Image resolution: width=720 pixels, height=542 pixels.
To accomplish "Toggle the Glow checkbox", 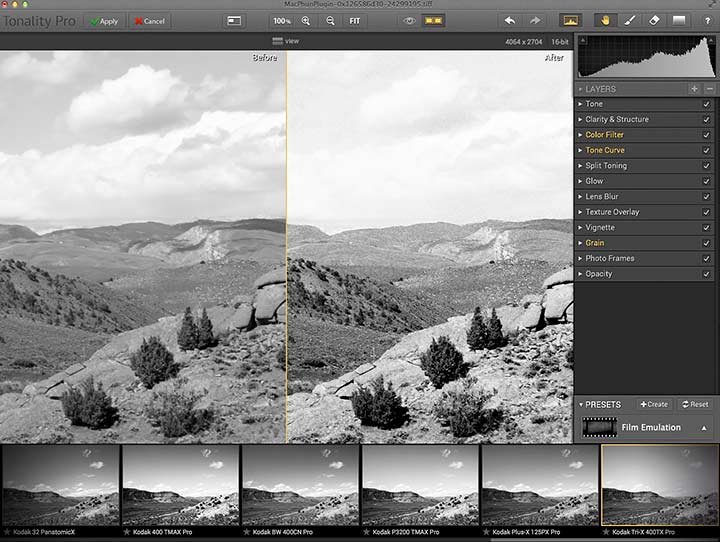I will (x=706, y=181).
